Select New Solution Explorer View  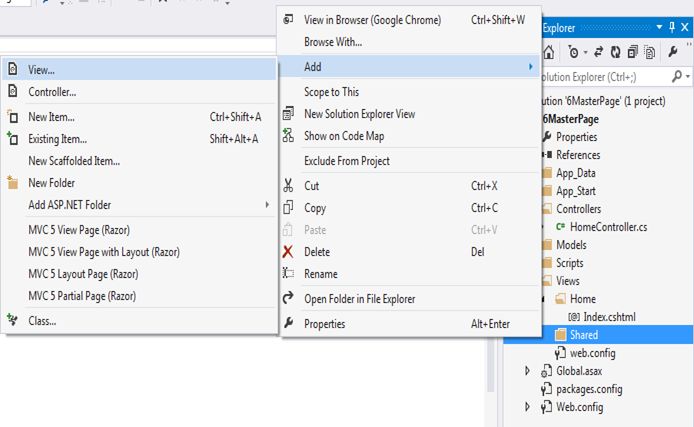[x=410, y=114]
